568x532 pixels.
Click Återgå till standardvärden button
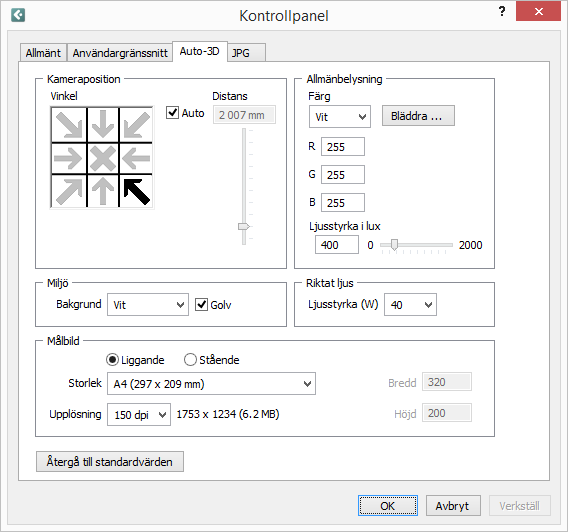click(110, 461)
